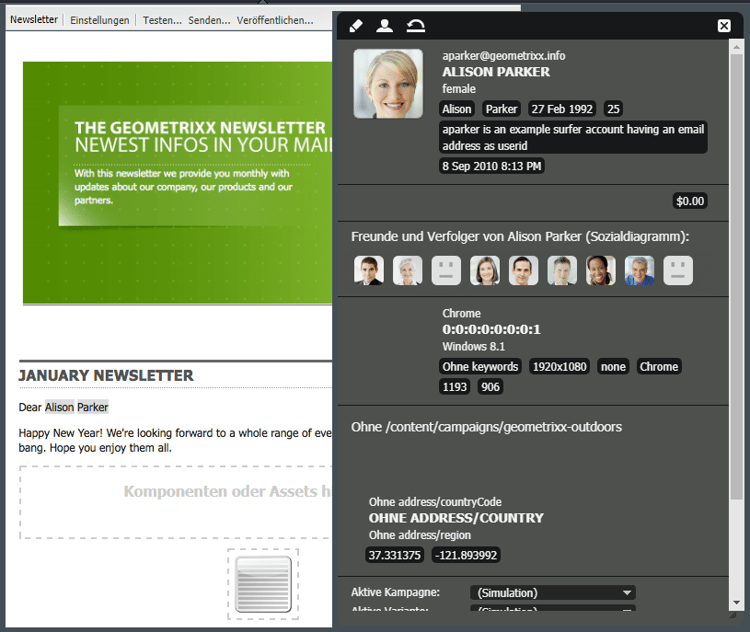The image size is (750, 632).
Task: Click the '906' value tag
Action: coord(490,387)
